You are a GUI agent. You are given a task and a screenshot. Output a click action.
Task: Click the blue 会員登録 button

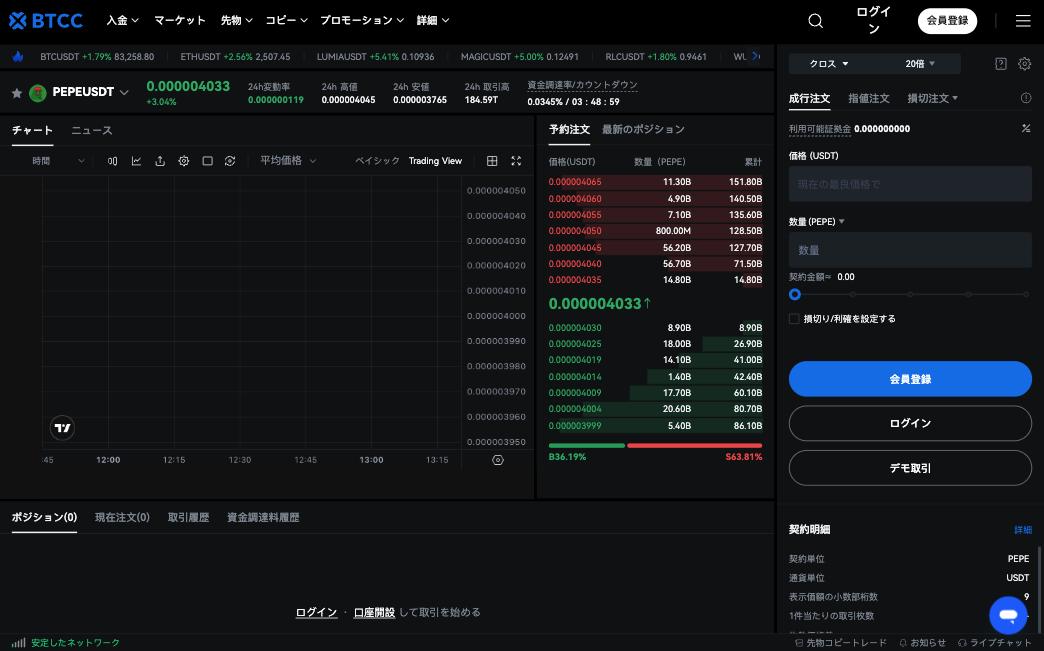coord(910,379)
